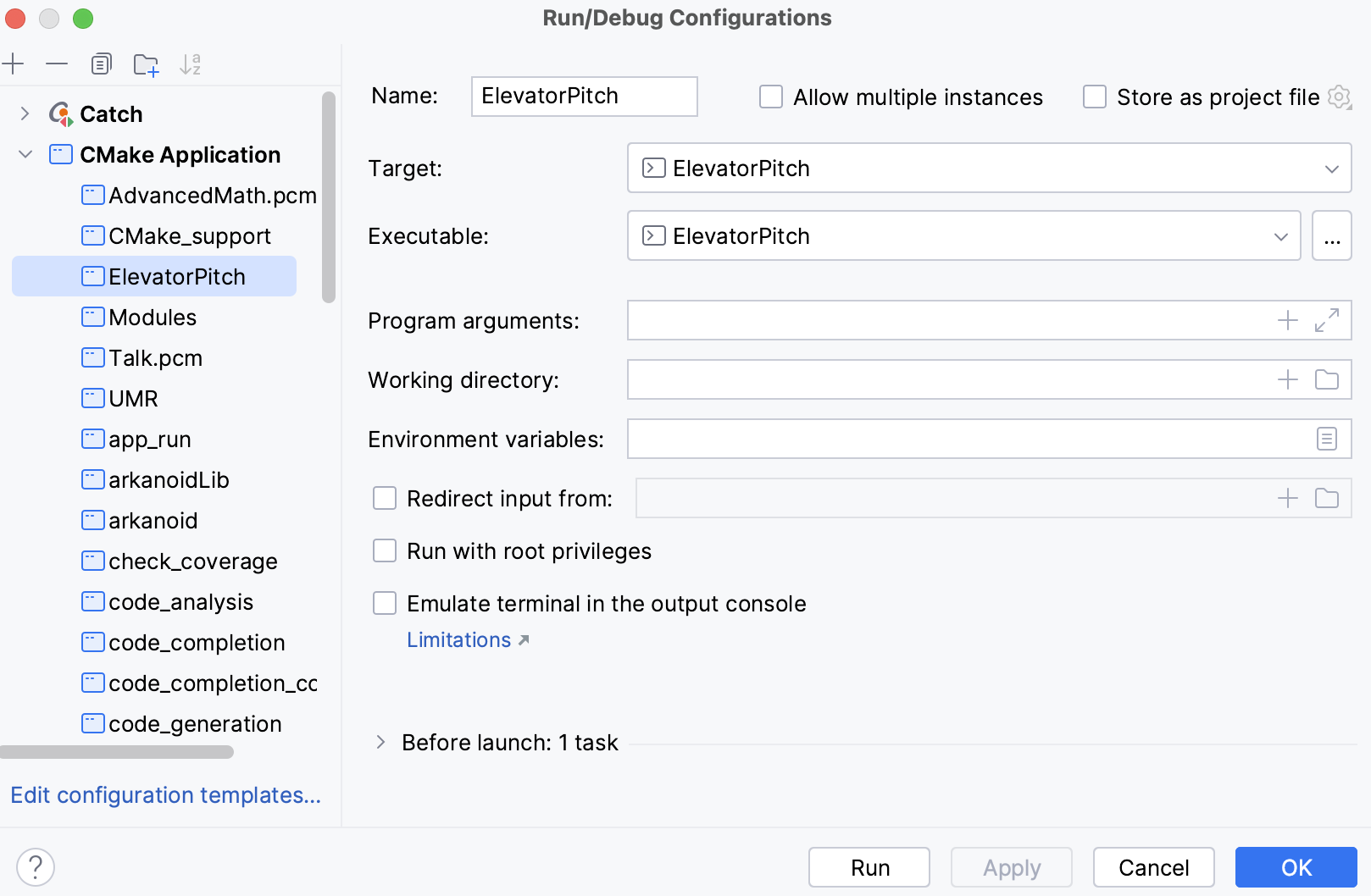Sort configurations alphabetically

(x=191, y=64)
